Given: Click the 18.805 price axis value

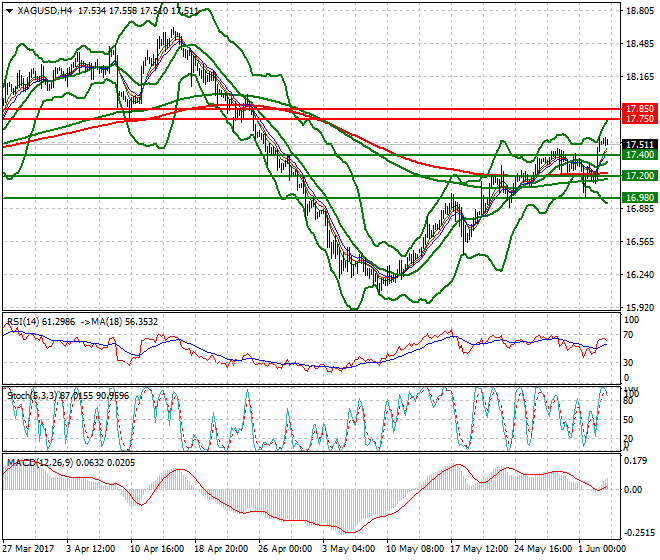Looking at the screenshot, I should click(x=639, y=11).
